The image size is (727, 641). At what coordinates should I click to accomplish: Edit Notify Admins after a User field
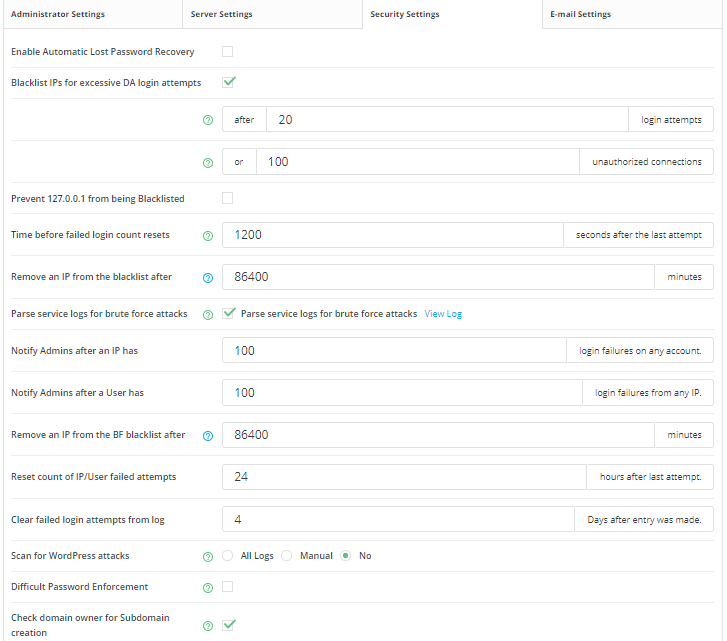coord(402,393)
